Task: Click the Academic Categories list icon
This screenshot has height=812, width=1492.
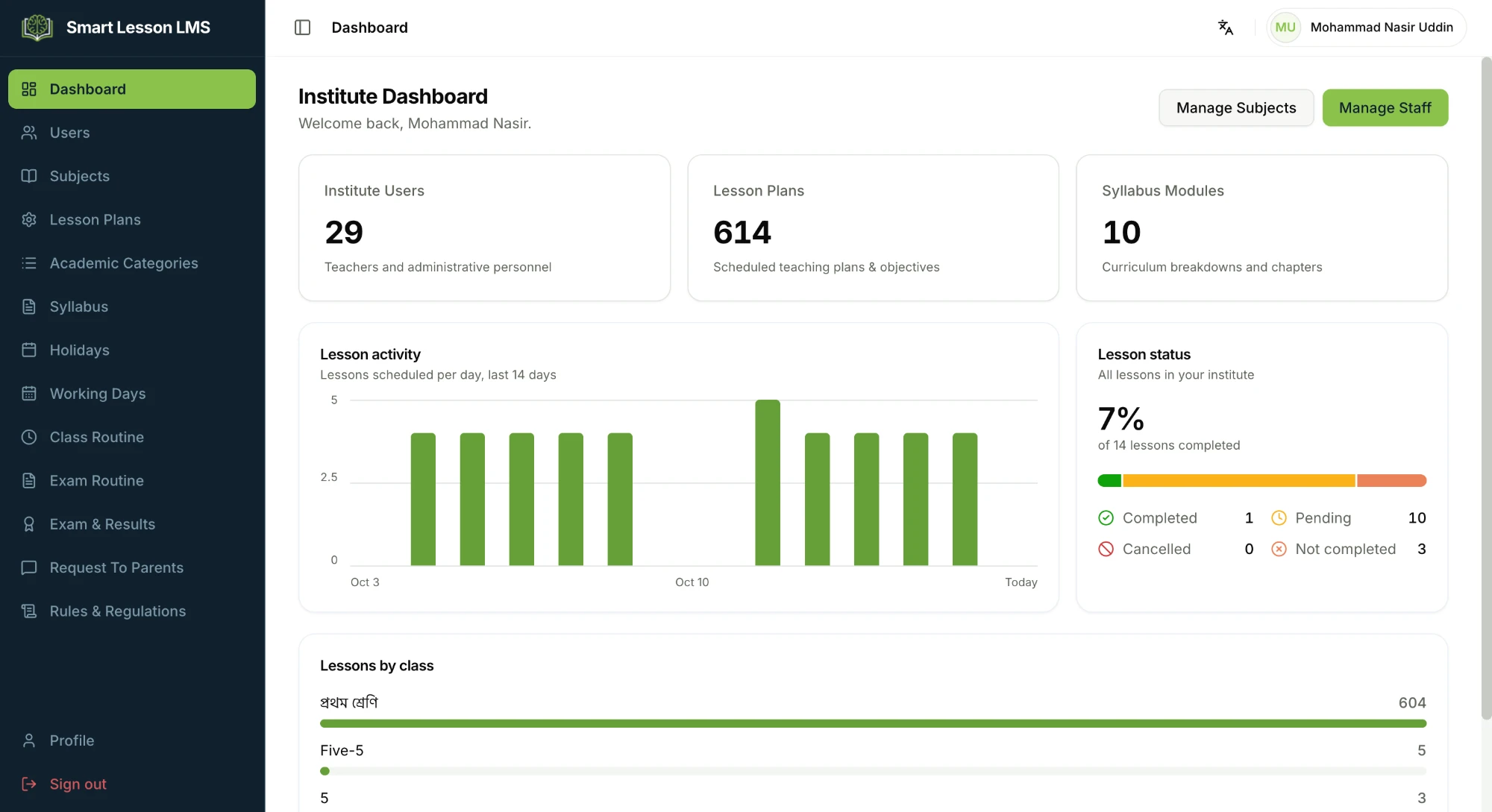Action: pos(29,263)
